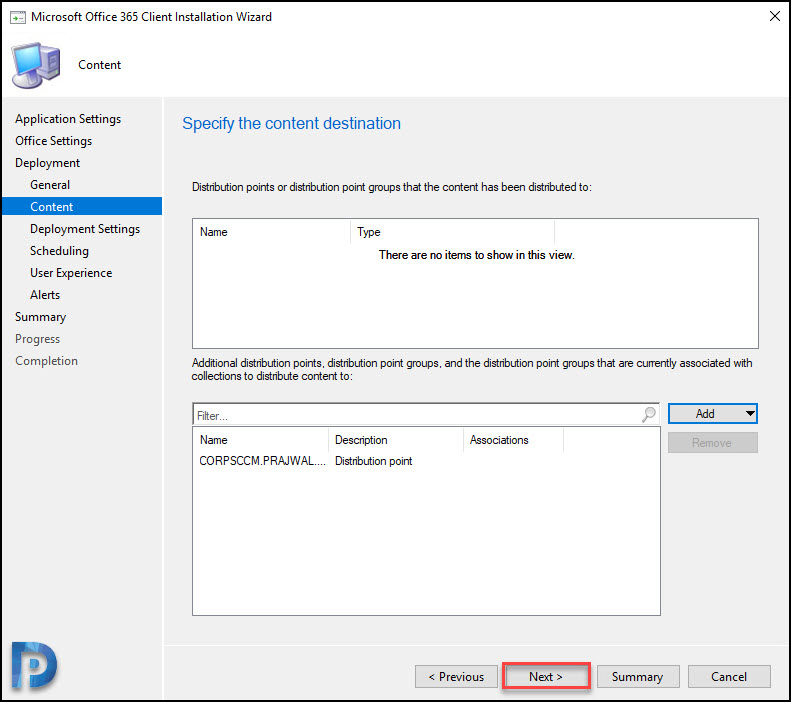Click the computer icon beside Content header
The image size is (791, 702).
36,65
